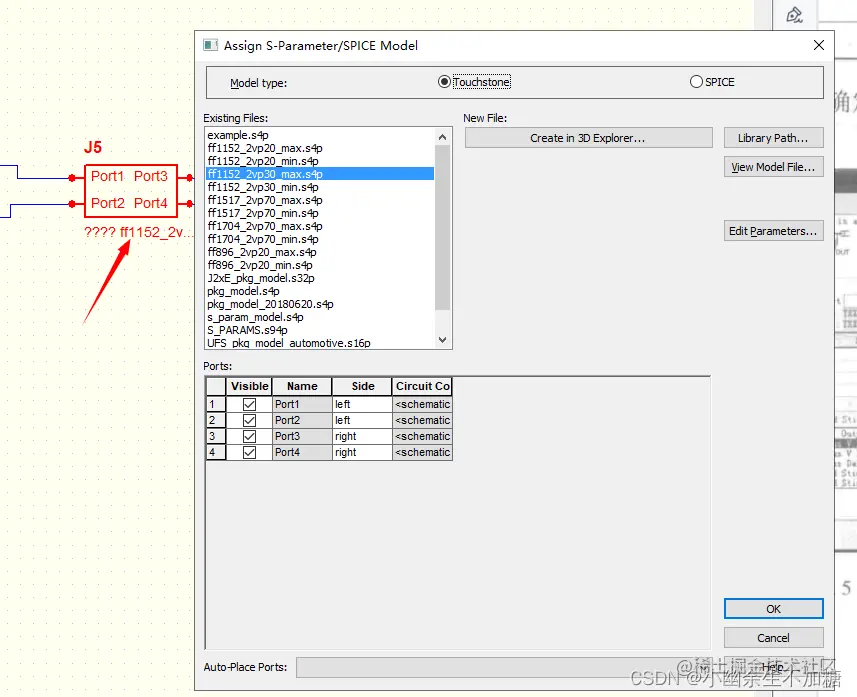Select example.s4p in the Existing Files list
Viewport: 857px width, 697px height.
[320, 135]
